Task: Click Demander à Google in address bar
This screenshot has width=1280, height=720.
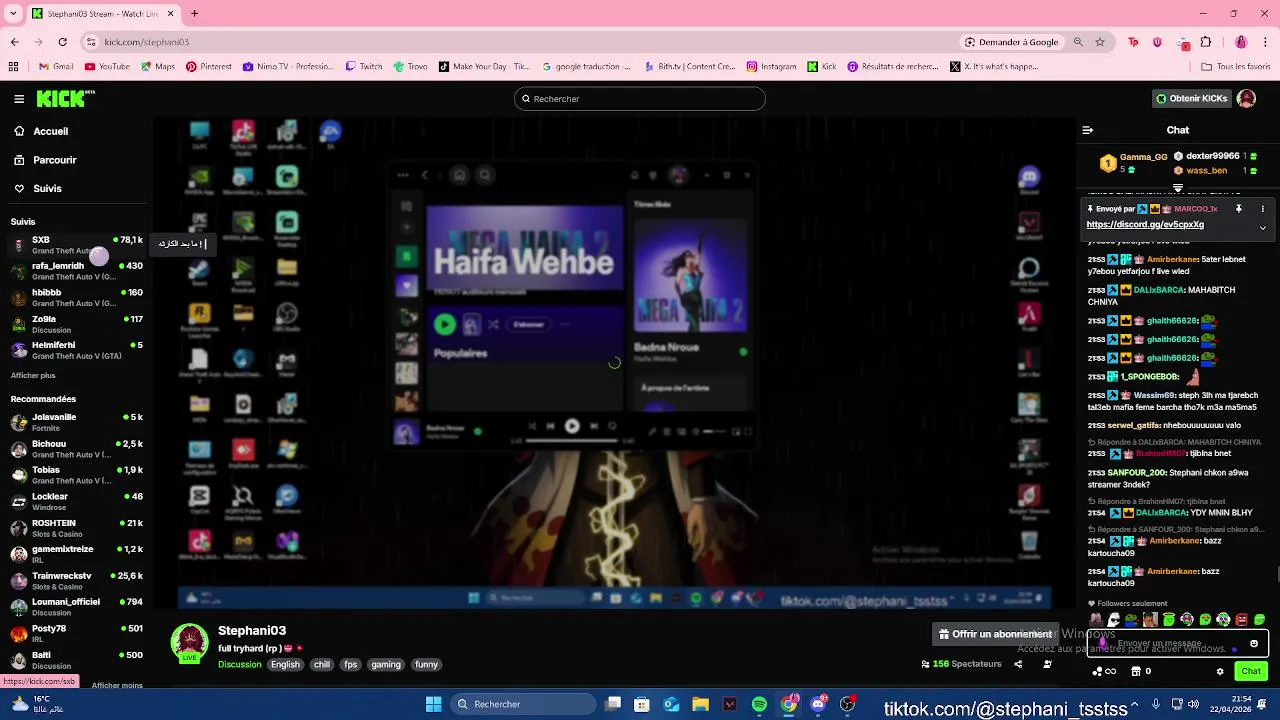Action: (1011, 42)
